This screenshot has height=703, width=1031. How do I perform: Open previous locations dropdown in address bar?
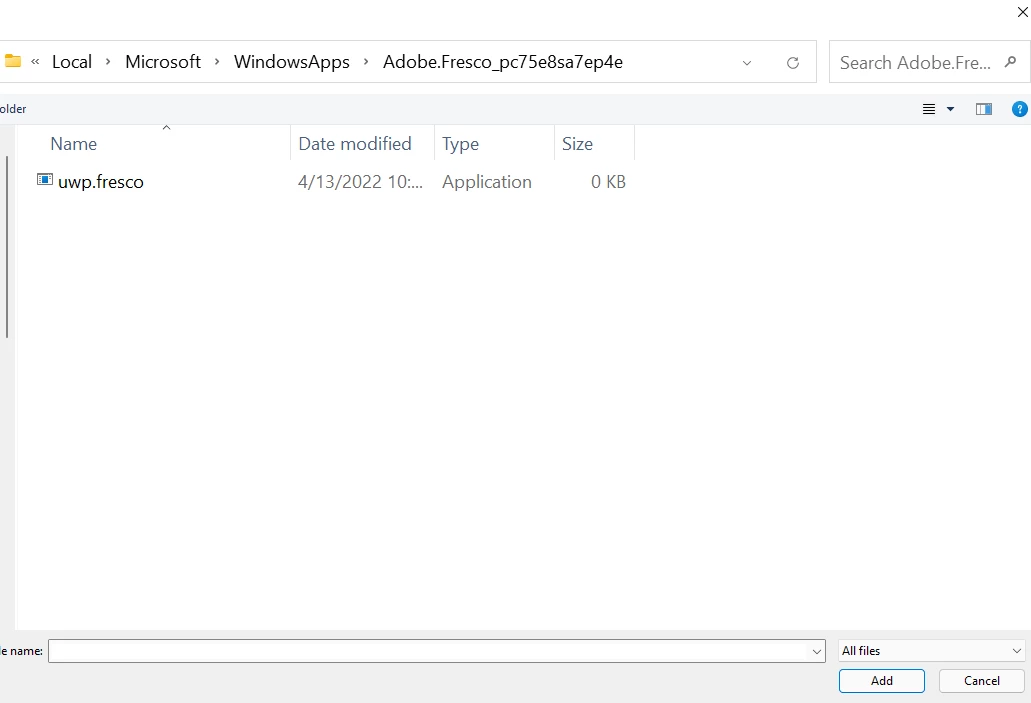(747, 62)
